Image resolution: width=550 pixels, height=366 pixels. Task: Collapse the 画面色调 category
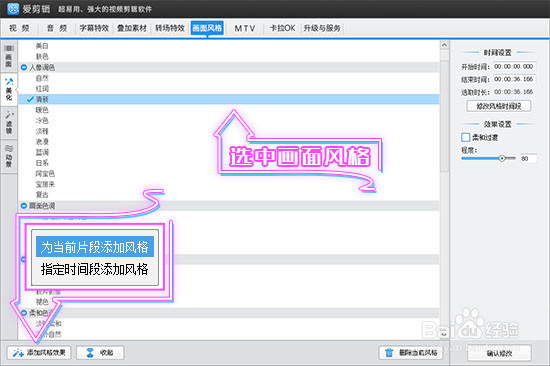(24, 206)
